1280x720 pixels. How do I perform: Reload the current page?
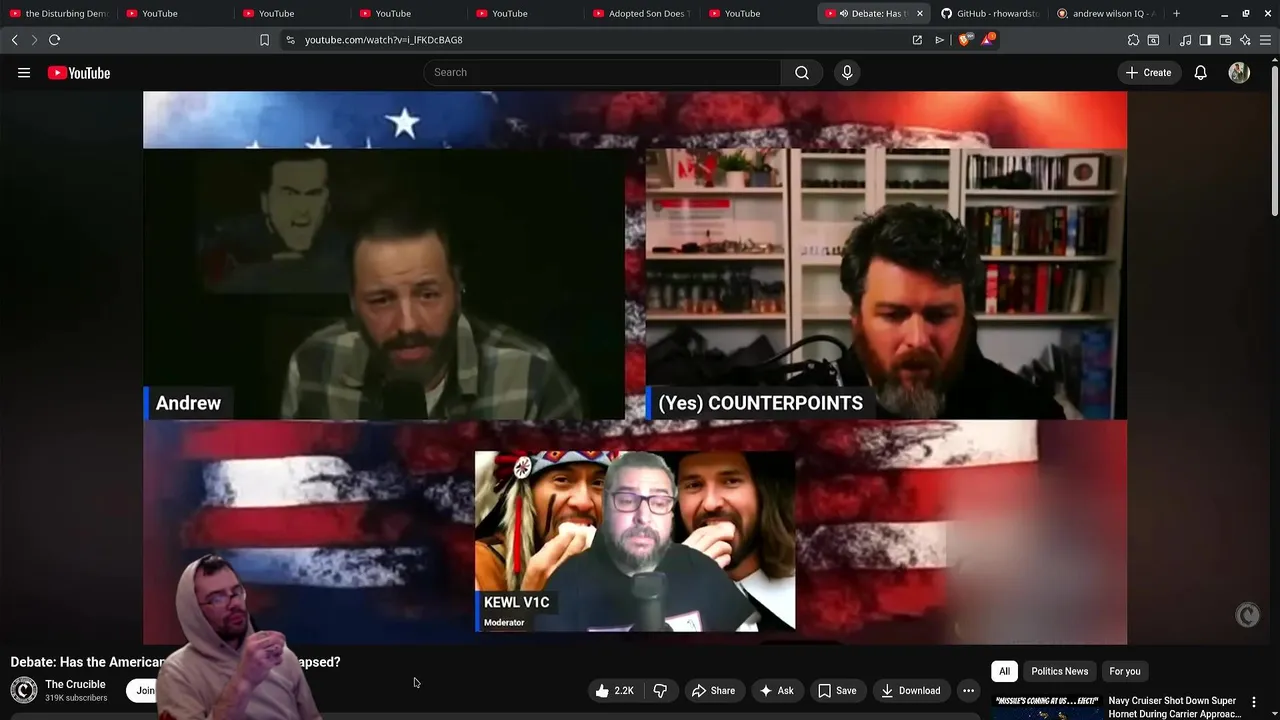(55, 40)
